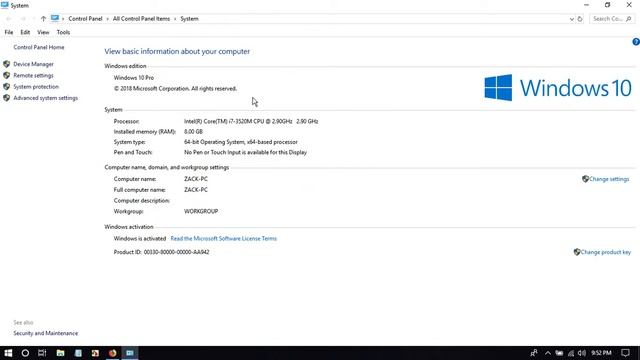Click the shield icon beside Advanced system settings
640x360 pixels.
tap(7, 98)
